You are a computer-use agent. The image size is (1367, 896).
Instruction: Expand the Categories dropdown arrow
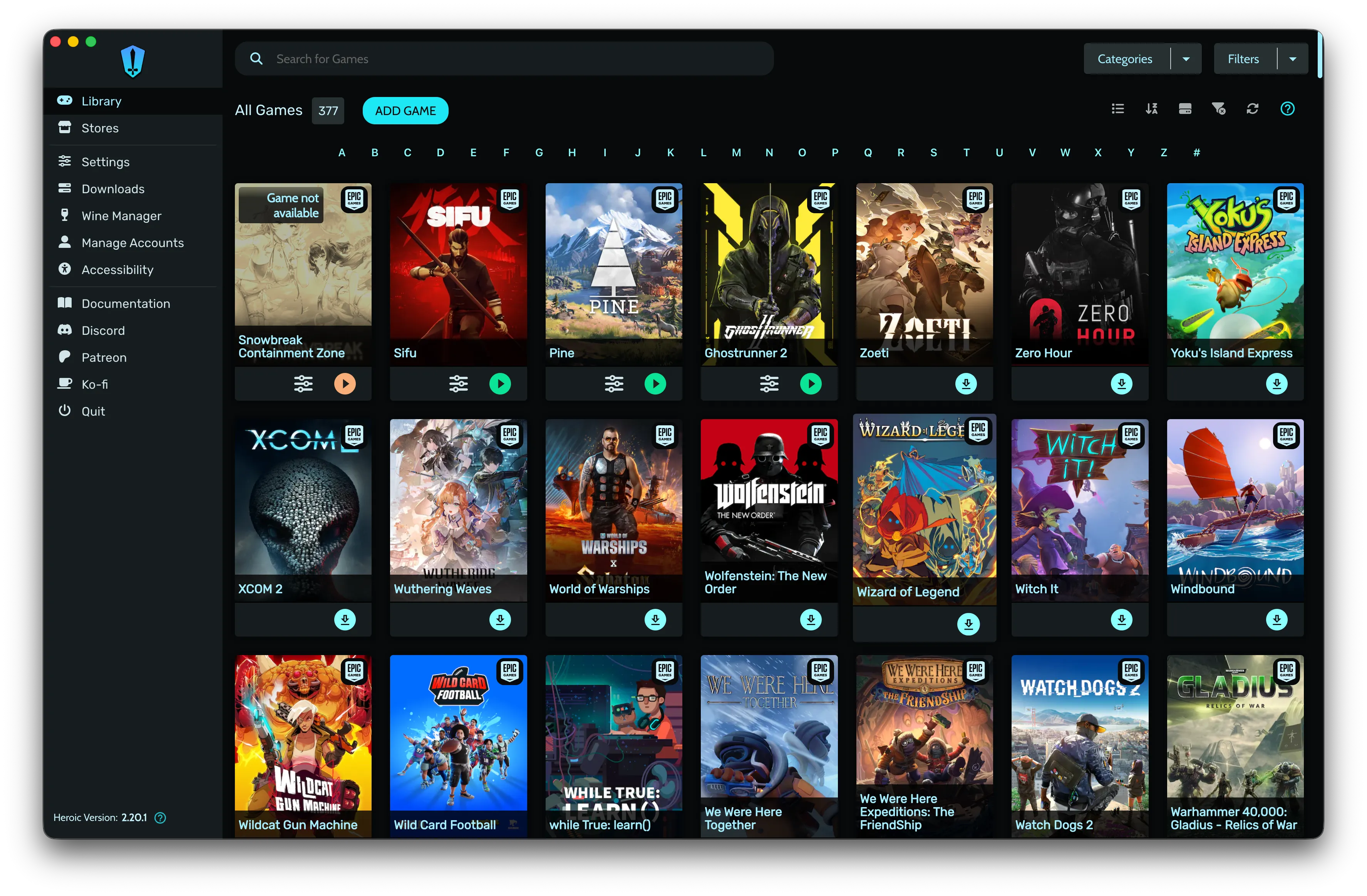pyautogui.click(x=1186, y=59)
